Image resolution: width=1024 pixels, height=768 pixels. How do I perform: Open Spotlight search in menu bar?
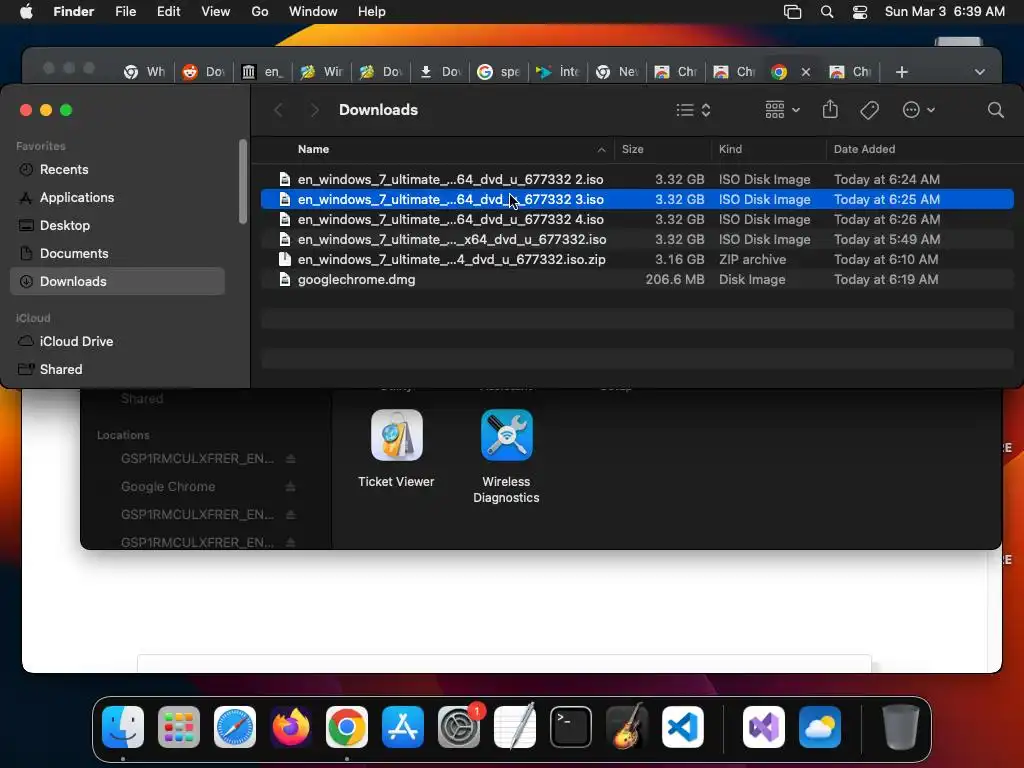point(827,12)
